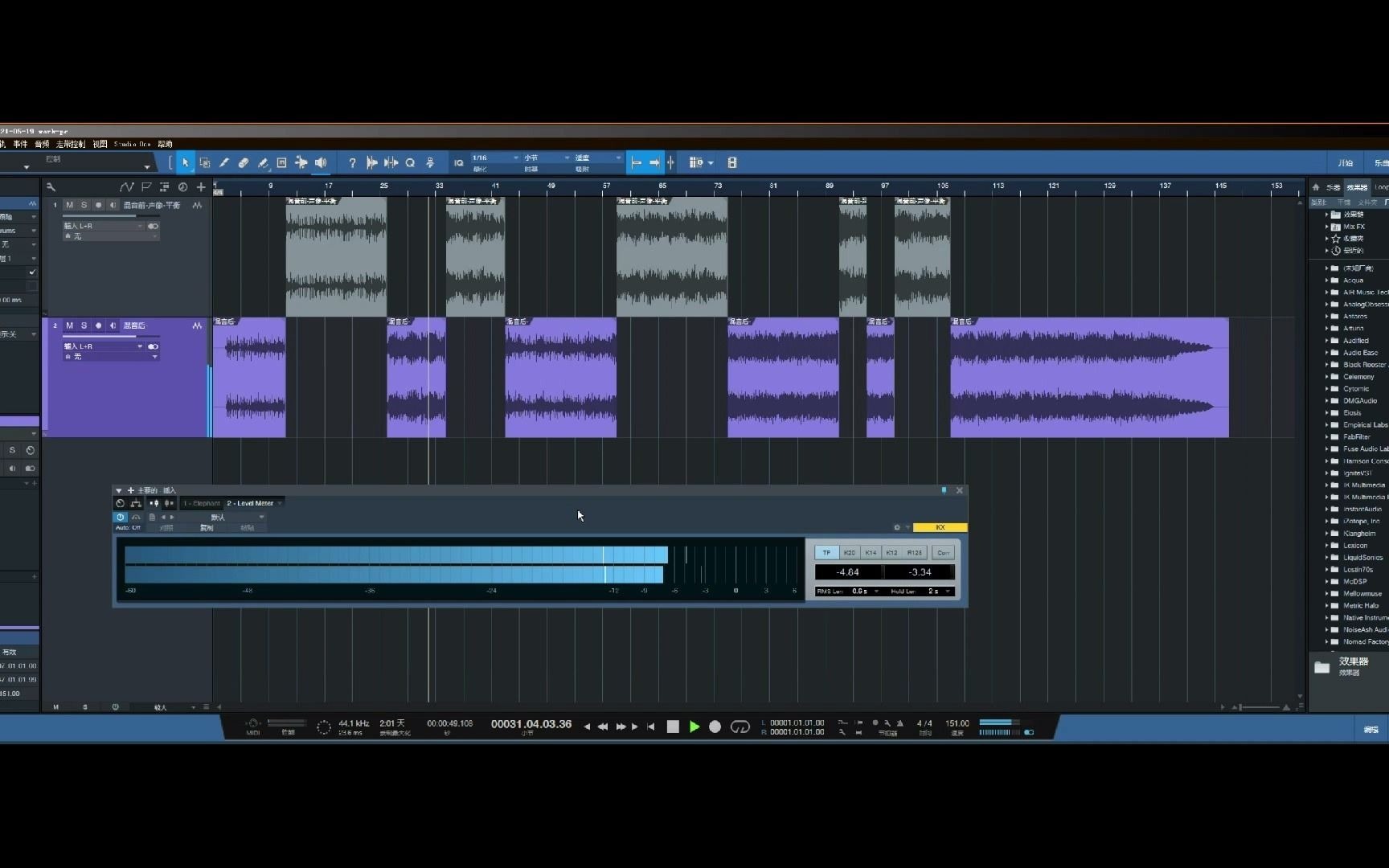Click the Rewind button in transport

603,727
